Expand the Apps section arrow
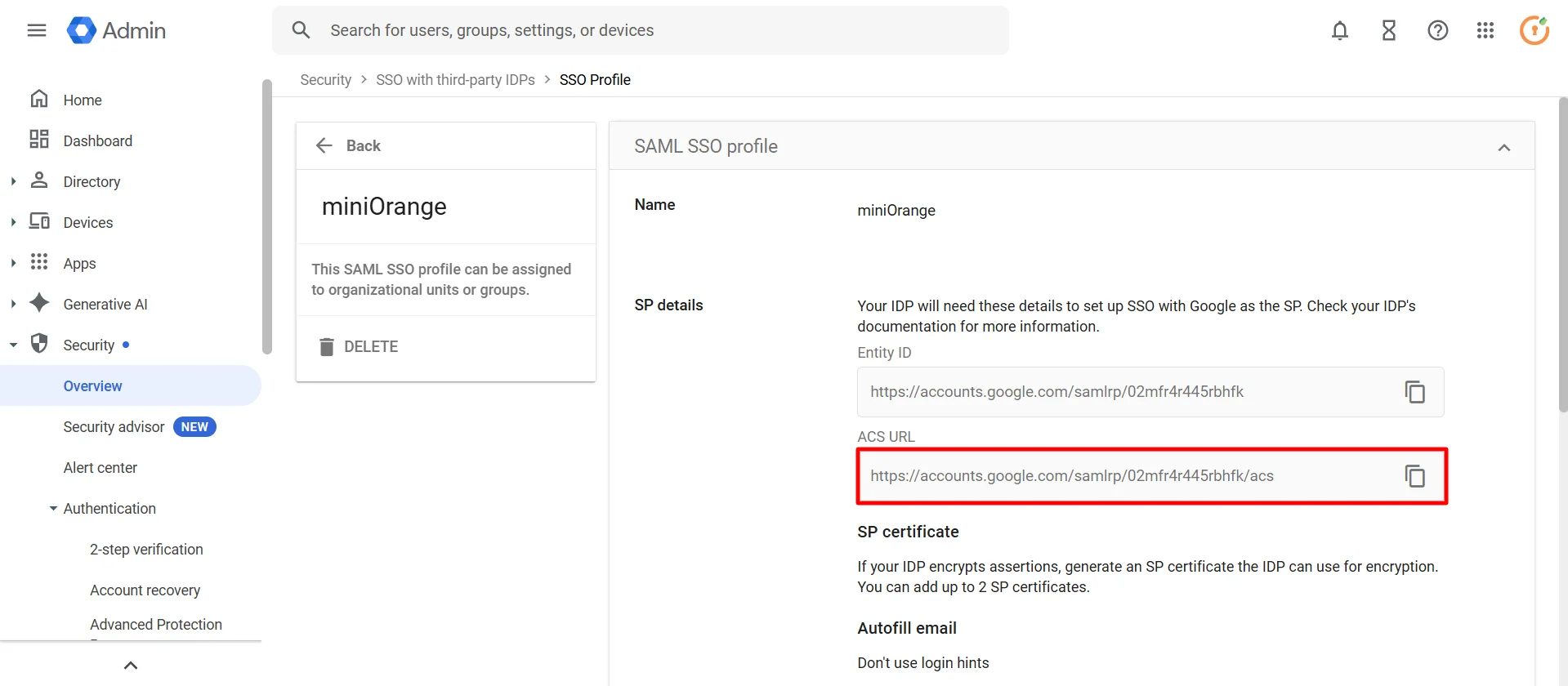The height and width of the screenshot is (686, 1568). pyautogui.click(x=13, y=263)
